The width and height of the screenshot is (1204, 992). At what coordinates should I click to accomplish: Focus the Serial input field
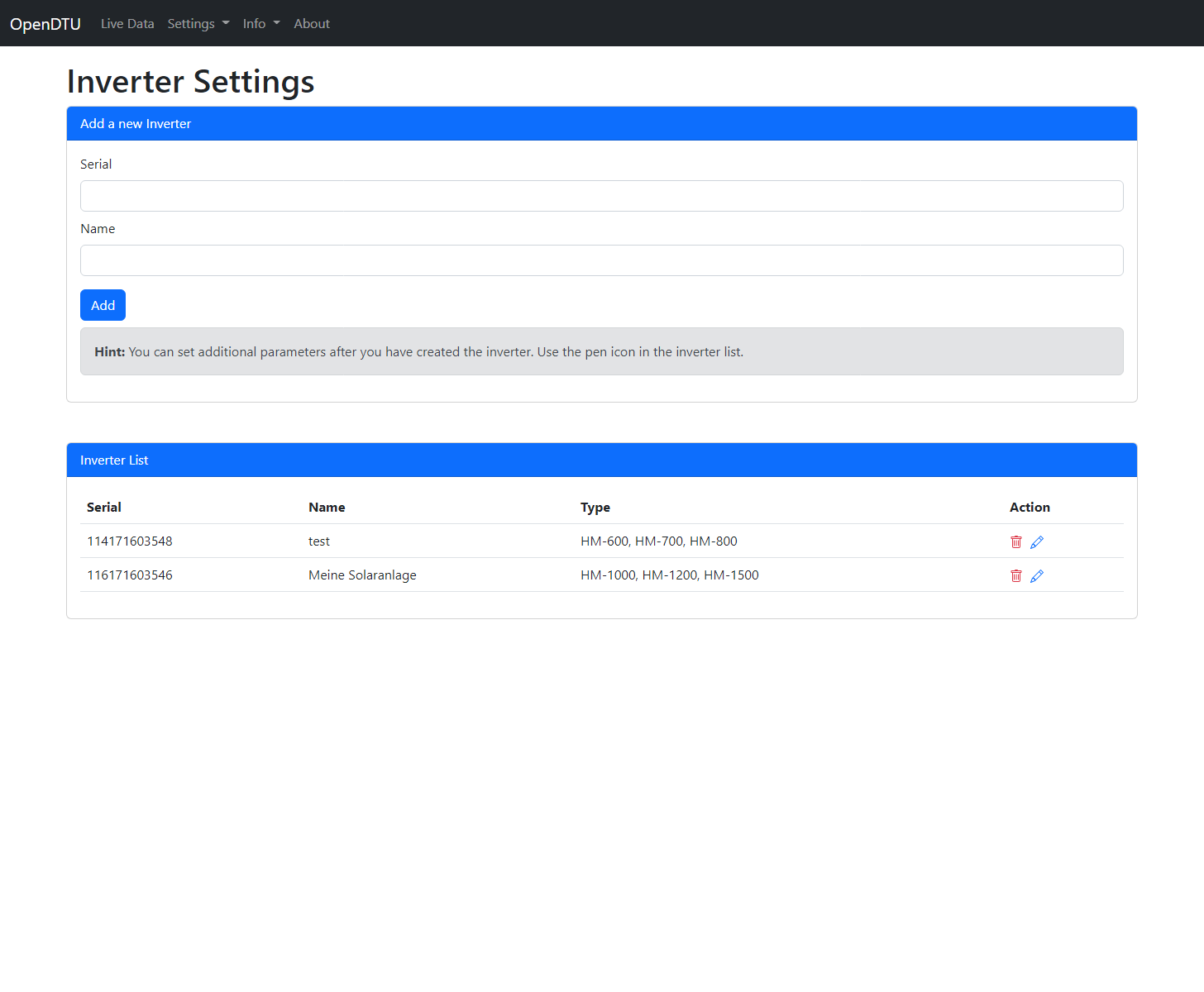[601, 196]
